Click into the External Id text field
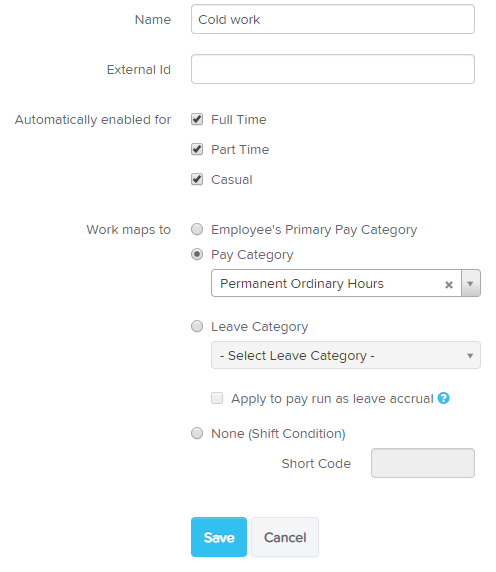This screenshot has width=496, height=572. [x=333, y=69]
